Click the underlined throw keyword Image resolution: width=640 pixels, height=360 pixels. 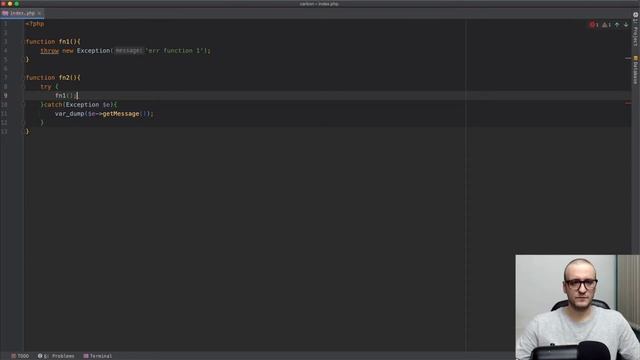[x=49, y=51]
